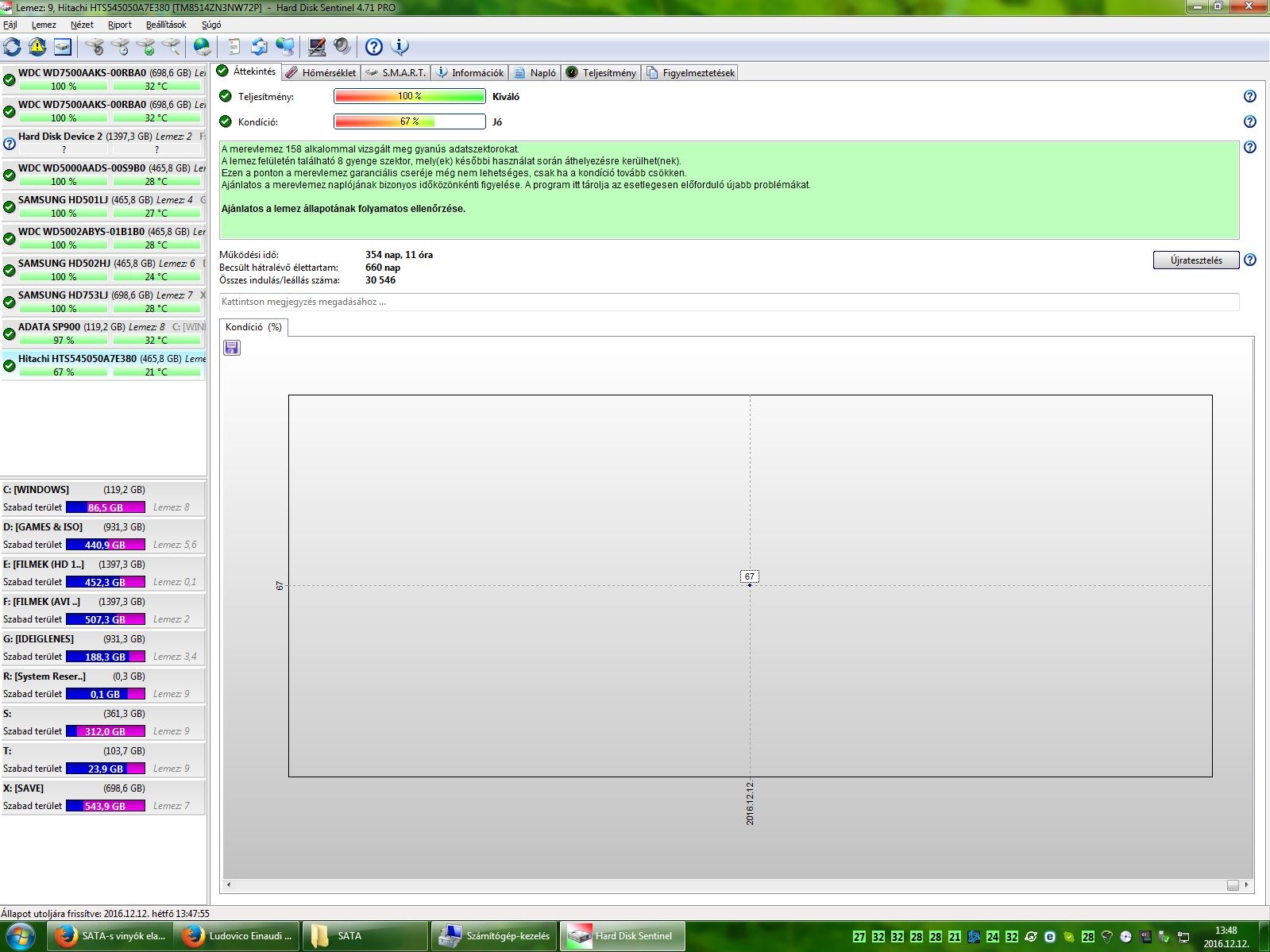Click the disk with clock self-test icon
Screen dimensions: 1270x952
120,47
